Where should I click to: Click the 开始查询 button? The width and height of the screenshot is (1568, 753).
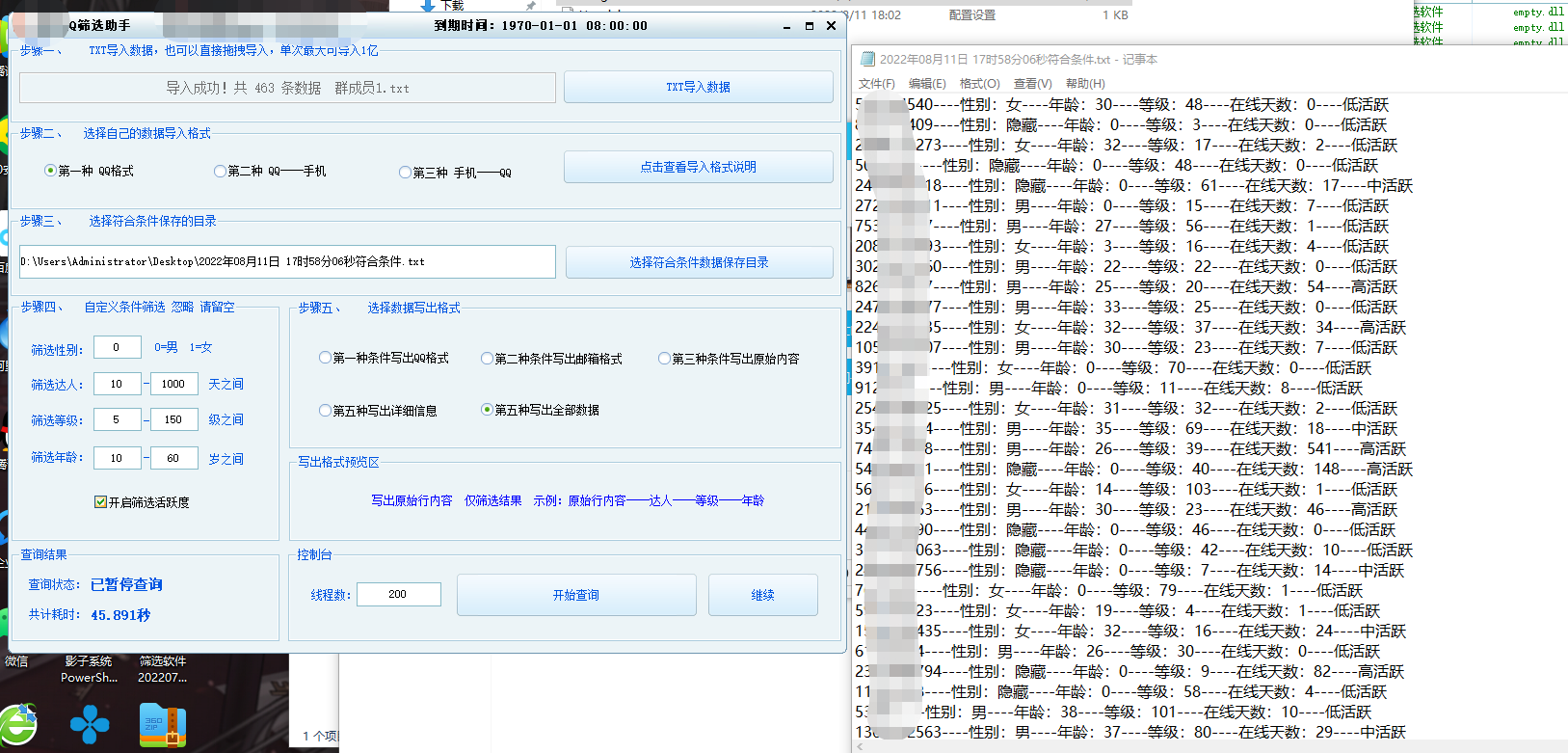pyautogui.click(x=576, y=595)
